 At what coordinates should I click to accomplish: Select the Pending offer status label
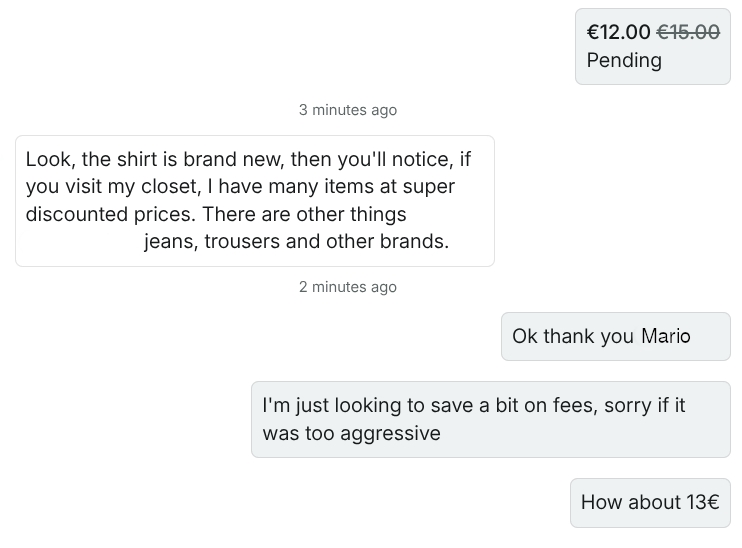[624, 60]
